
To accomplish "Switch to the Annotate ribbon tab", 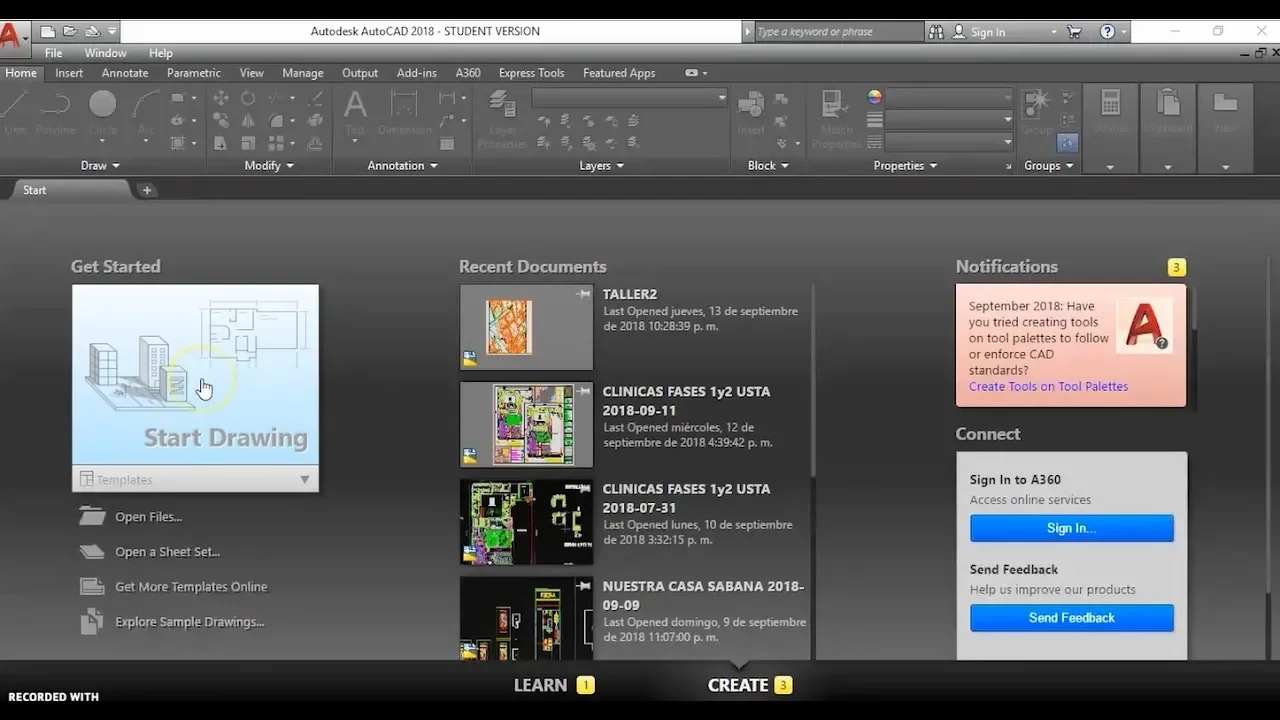I will point(125,73).
